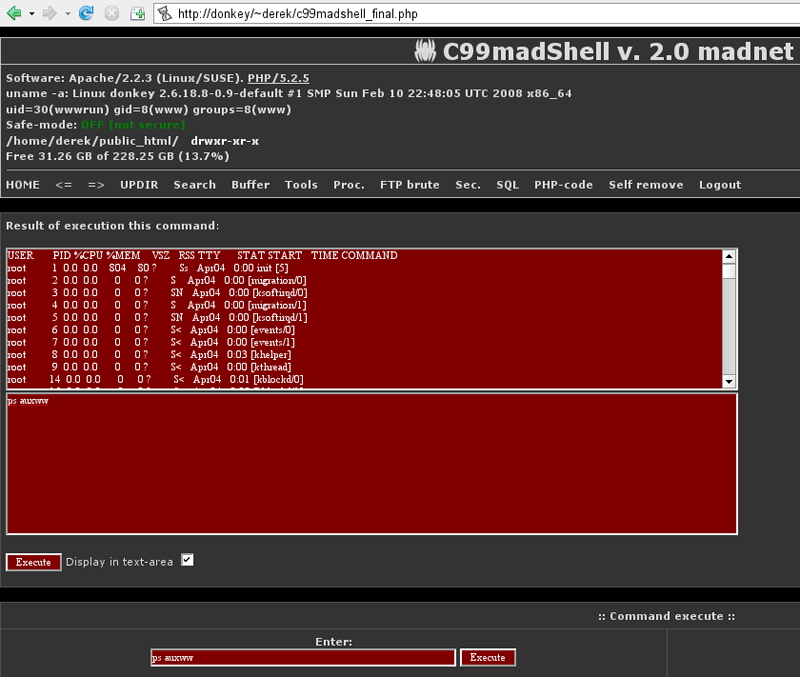Click the <= back navigation link
Image resolution: width=800 pixels, height=677 pixels.
pos(64,185)
